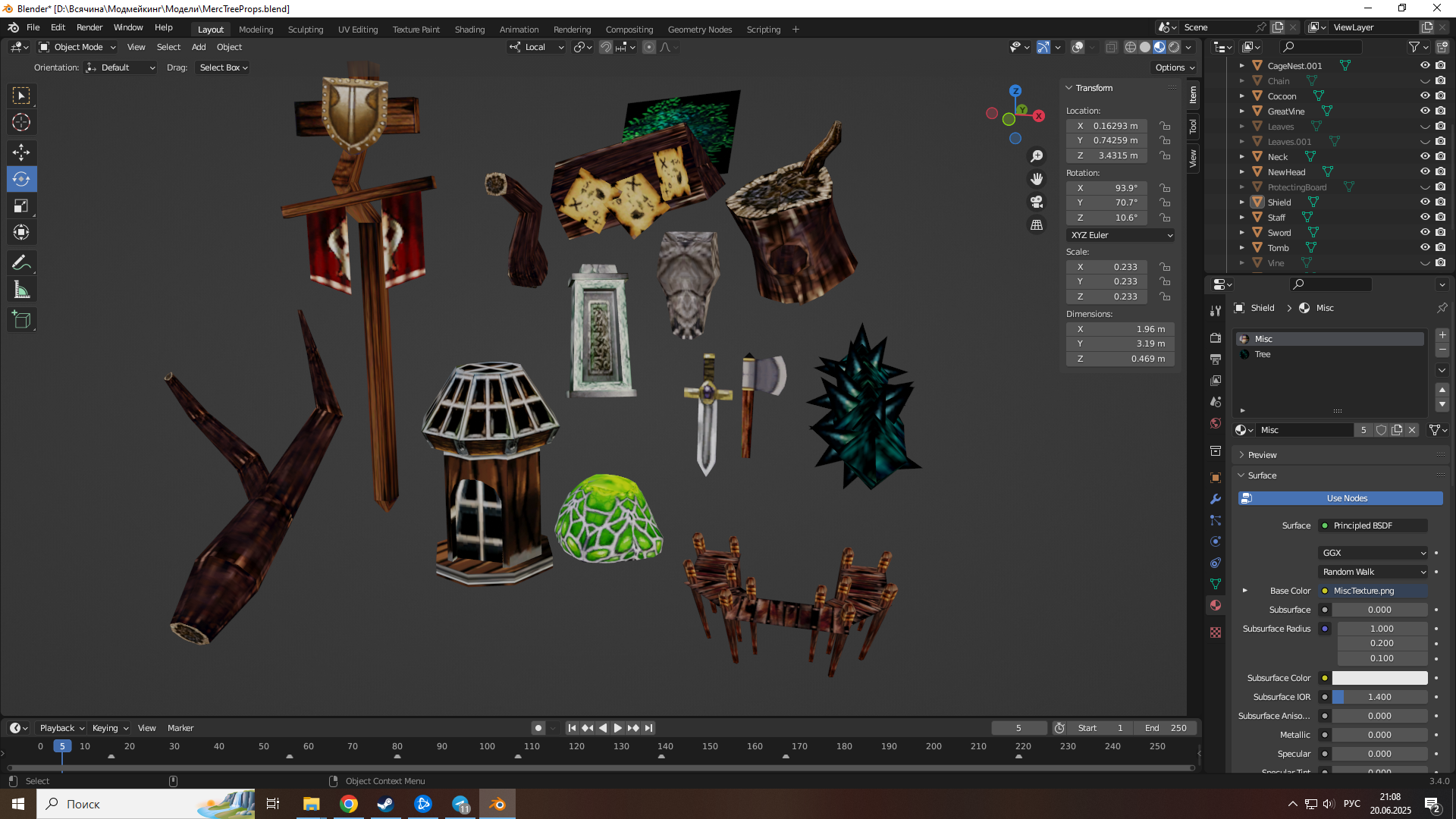Select the Scale tool
This screenshot has width=1456, height=819.
(x=21, y=206)
